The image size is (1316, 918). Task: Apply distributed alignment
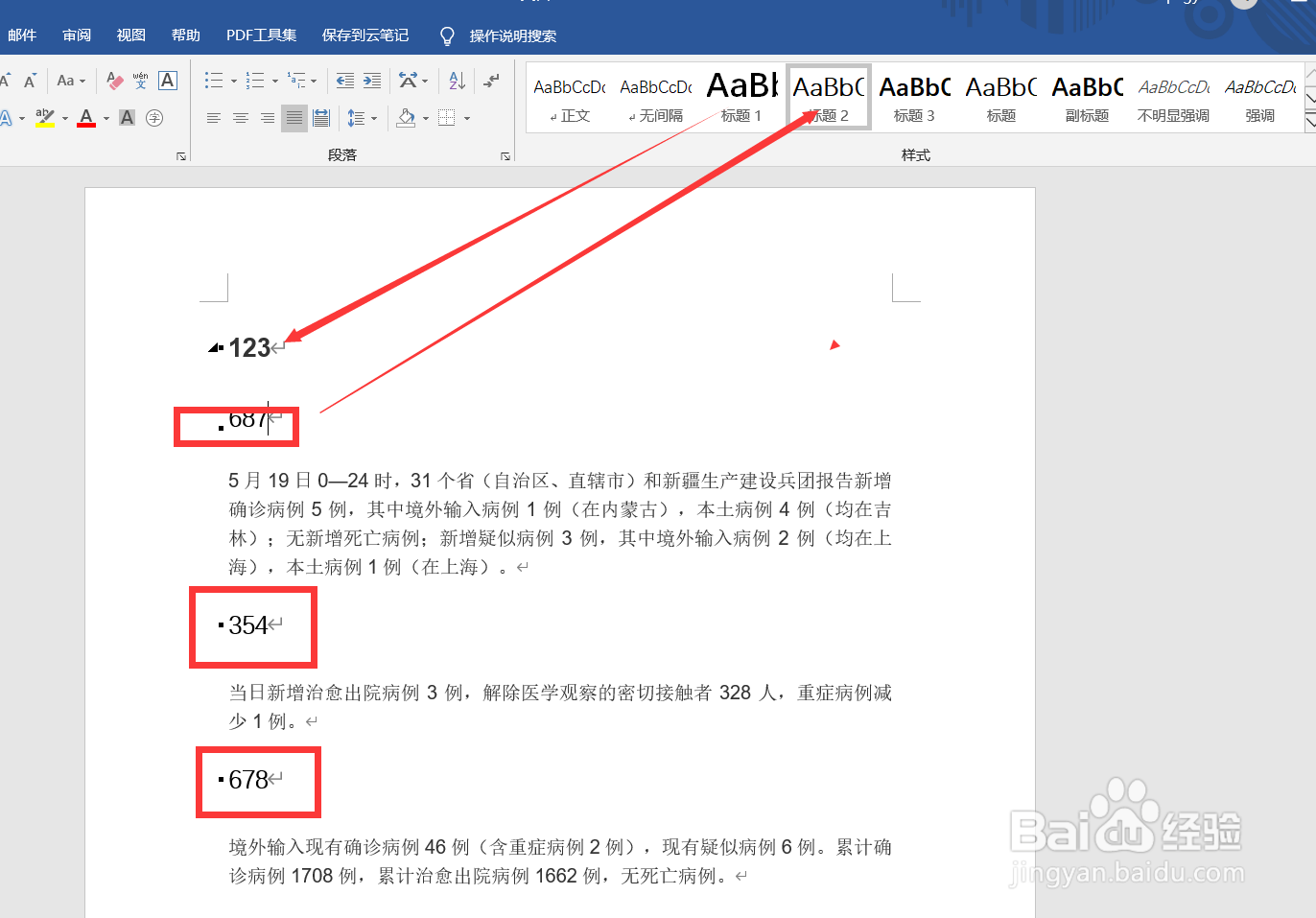(x=321, y=118)
